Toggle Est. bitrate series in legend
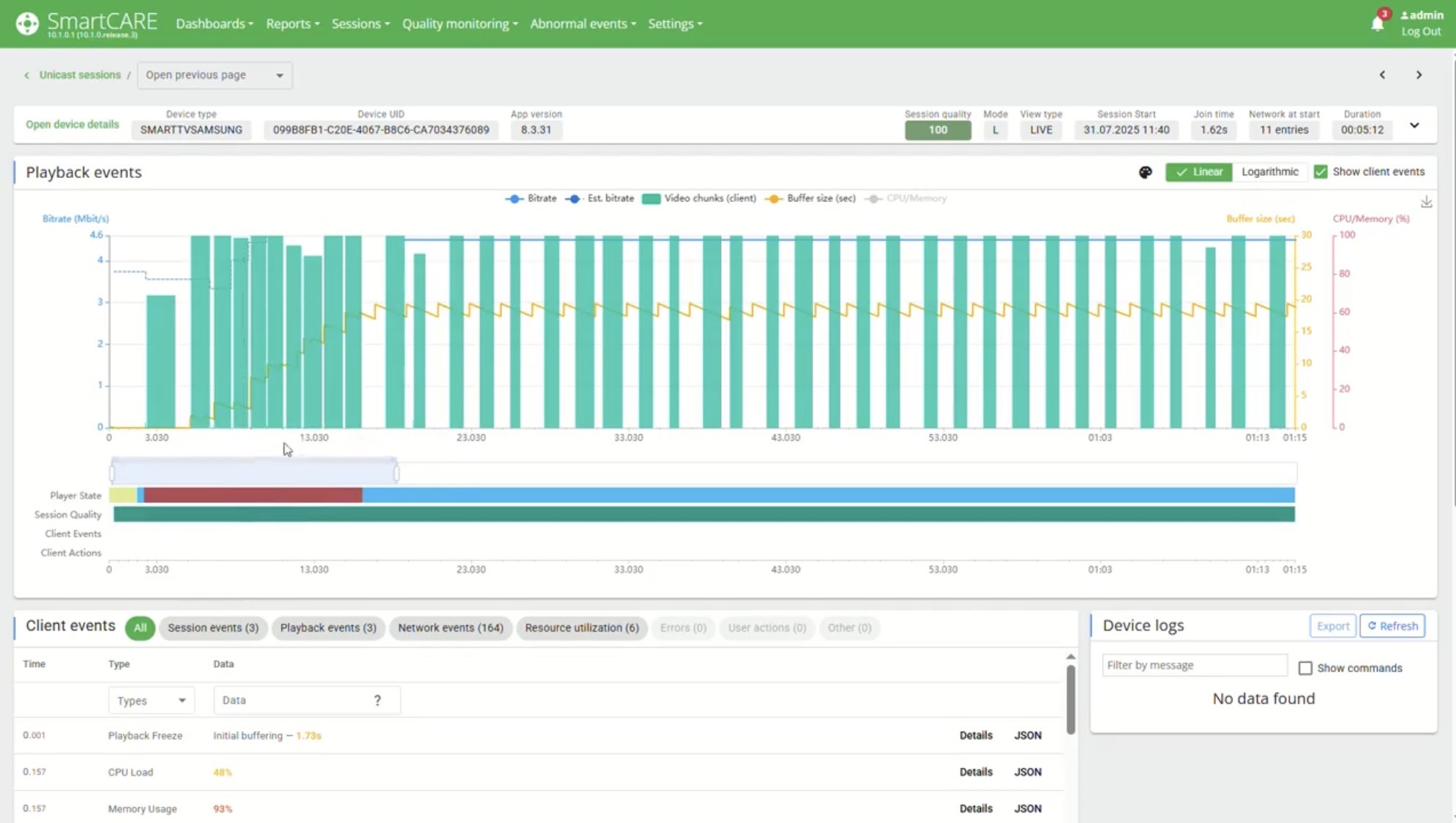Viewport: 1456px width, 823px height. click(x=600, y=198)
